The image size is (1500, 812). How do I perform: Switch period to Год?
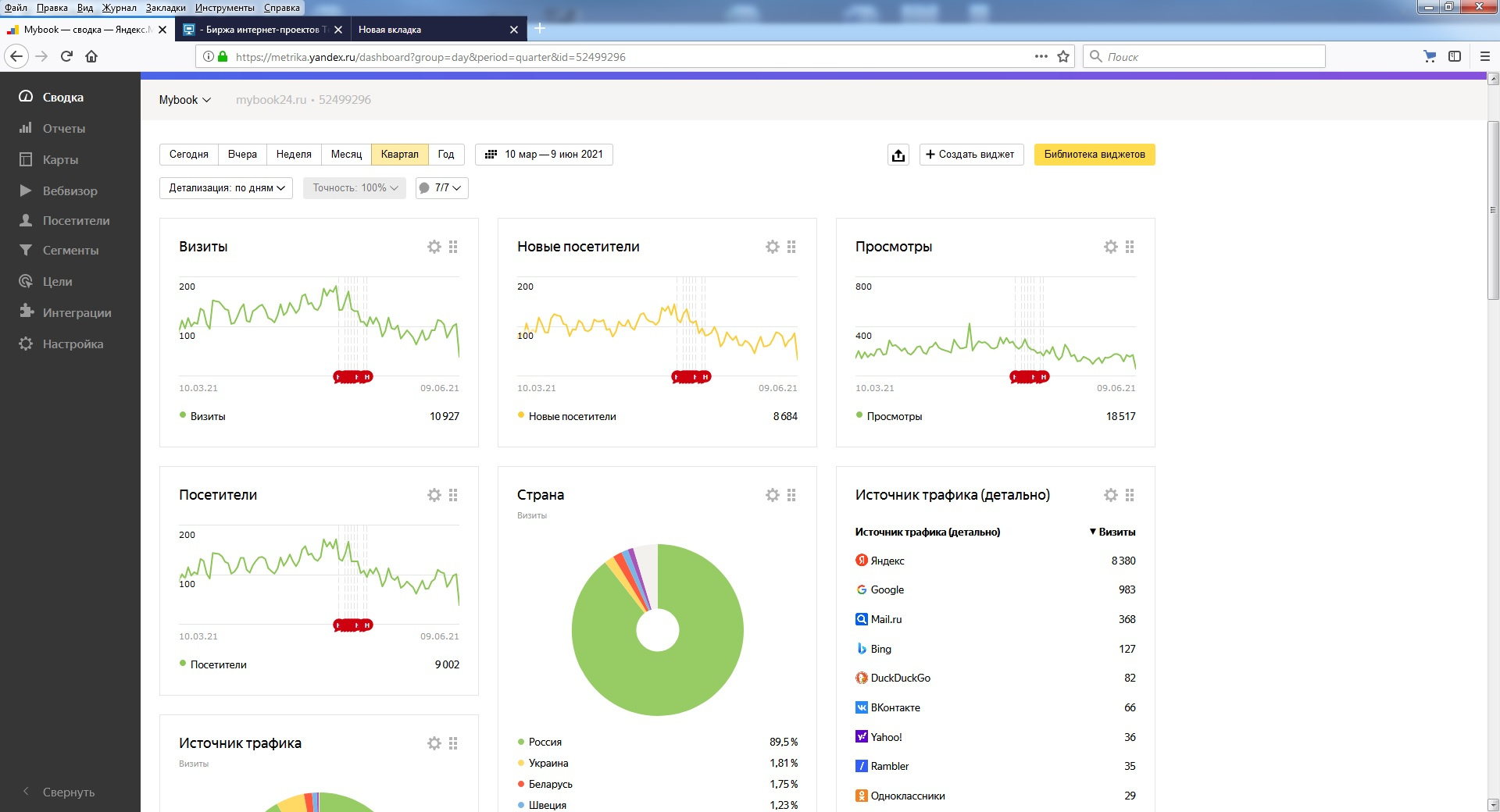[445, 155]
